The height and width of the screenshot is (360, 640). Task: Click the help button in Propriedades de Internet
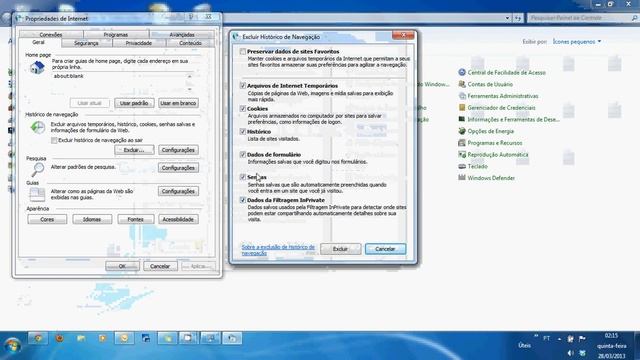click(x=191, y=17)
